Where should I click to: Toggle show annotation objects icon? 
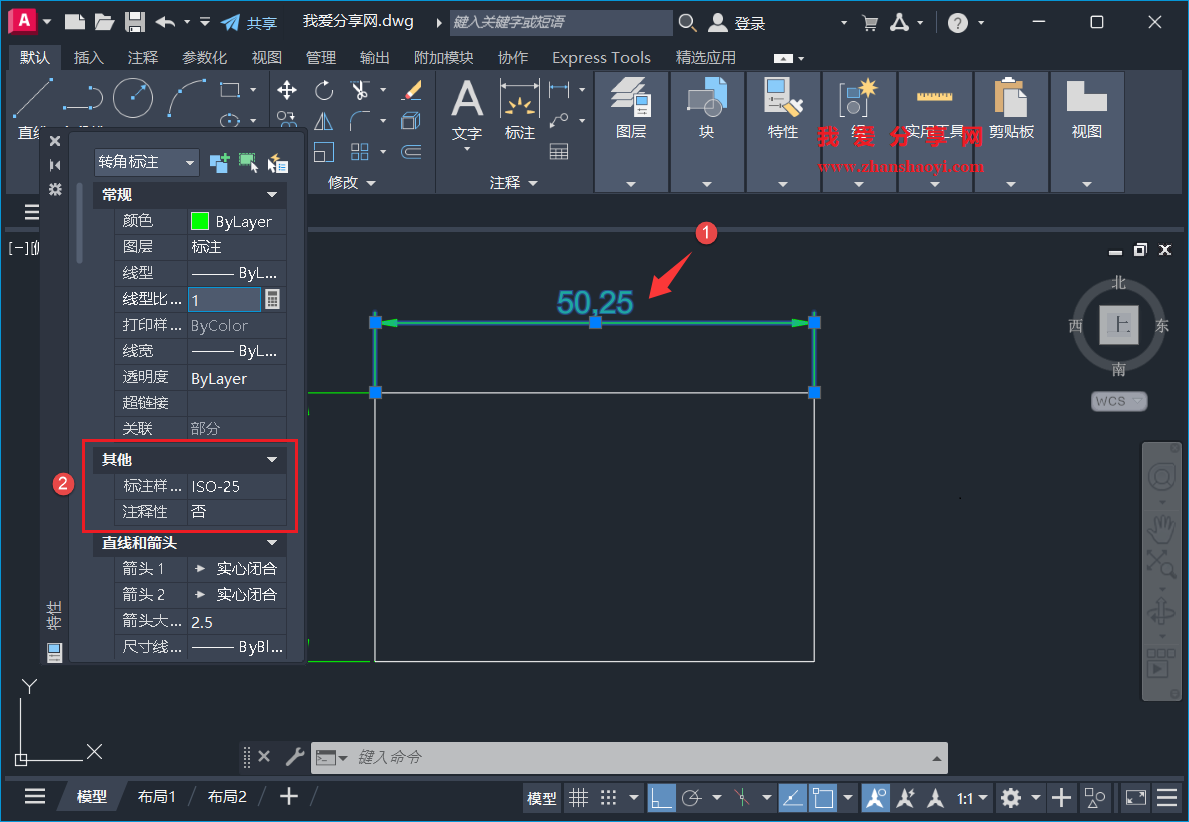pyautogui.click(x=875, y=797)
